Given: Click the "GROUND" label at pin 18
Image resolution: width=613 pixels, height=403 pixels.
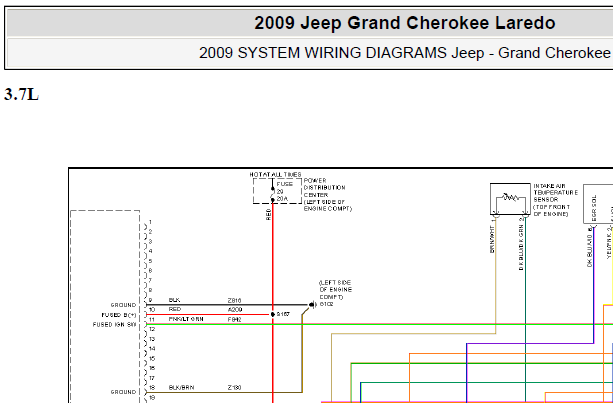Looking at the screenshot, I should coord(124,392).
